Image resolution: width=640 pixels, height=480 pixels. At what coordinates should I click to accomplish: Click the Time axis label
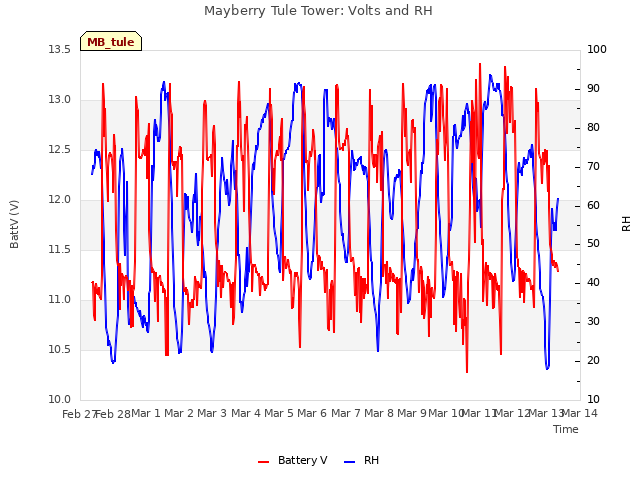pos(566,429)
